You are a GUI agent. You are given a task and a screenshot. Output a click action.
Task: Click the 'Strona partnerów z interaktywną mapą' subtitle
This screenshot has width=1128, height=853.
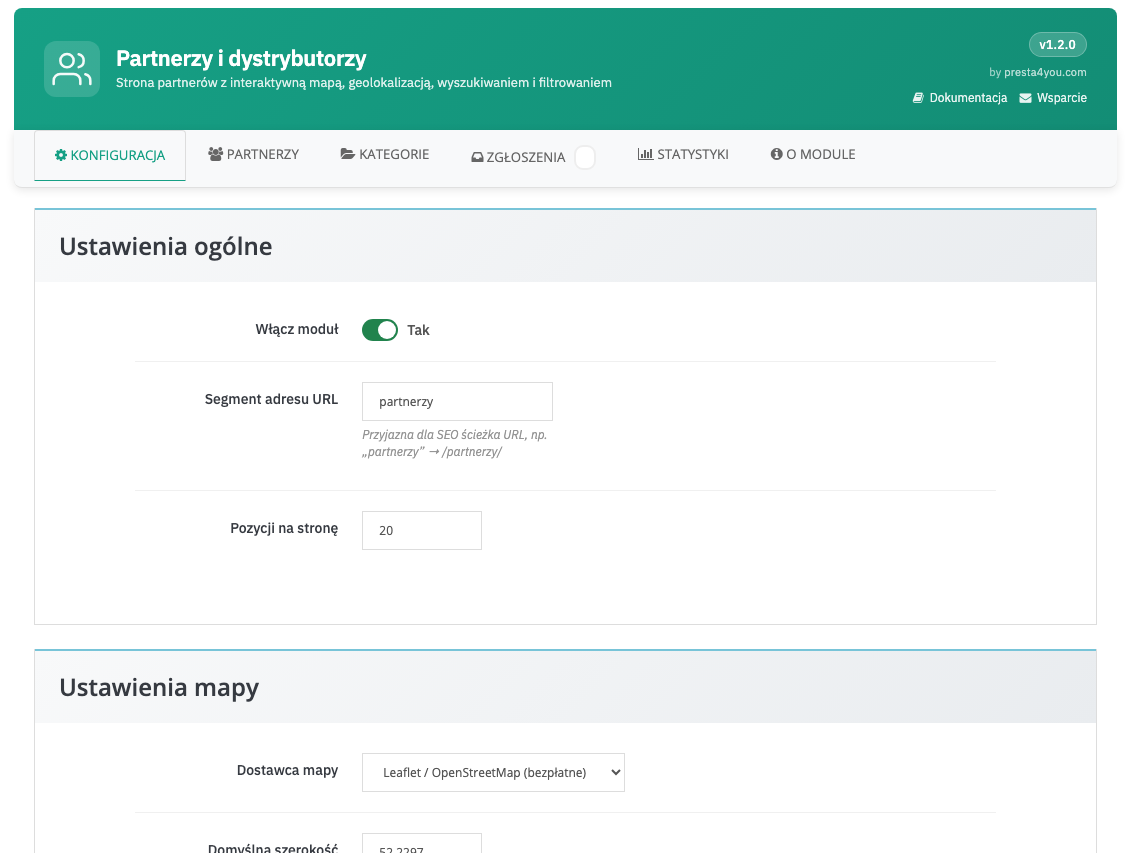tap(364, 83)
